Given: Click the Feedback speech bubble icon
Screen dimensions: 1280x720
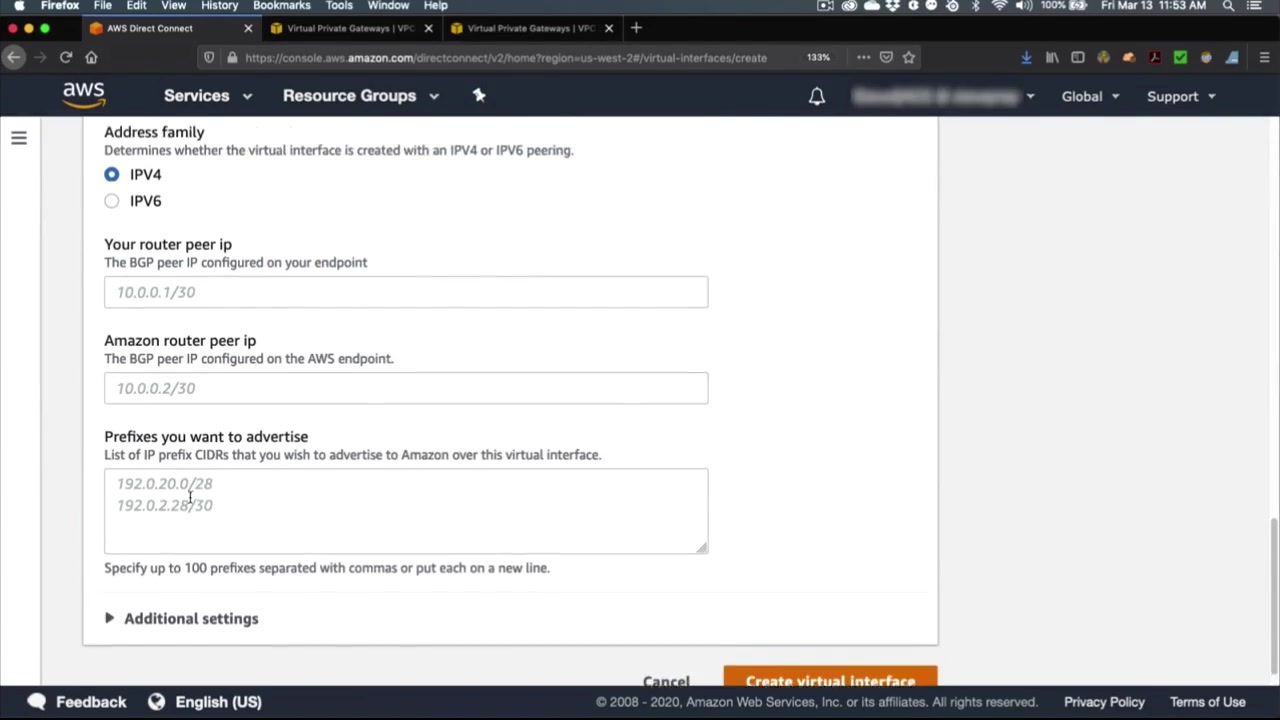Looking at the screenshot, I should coord(37,701).
